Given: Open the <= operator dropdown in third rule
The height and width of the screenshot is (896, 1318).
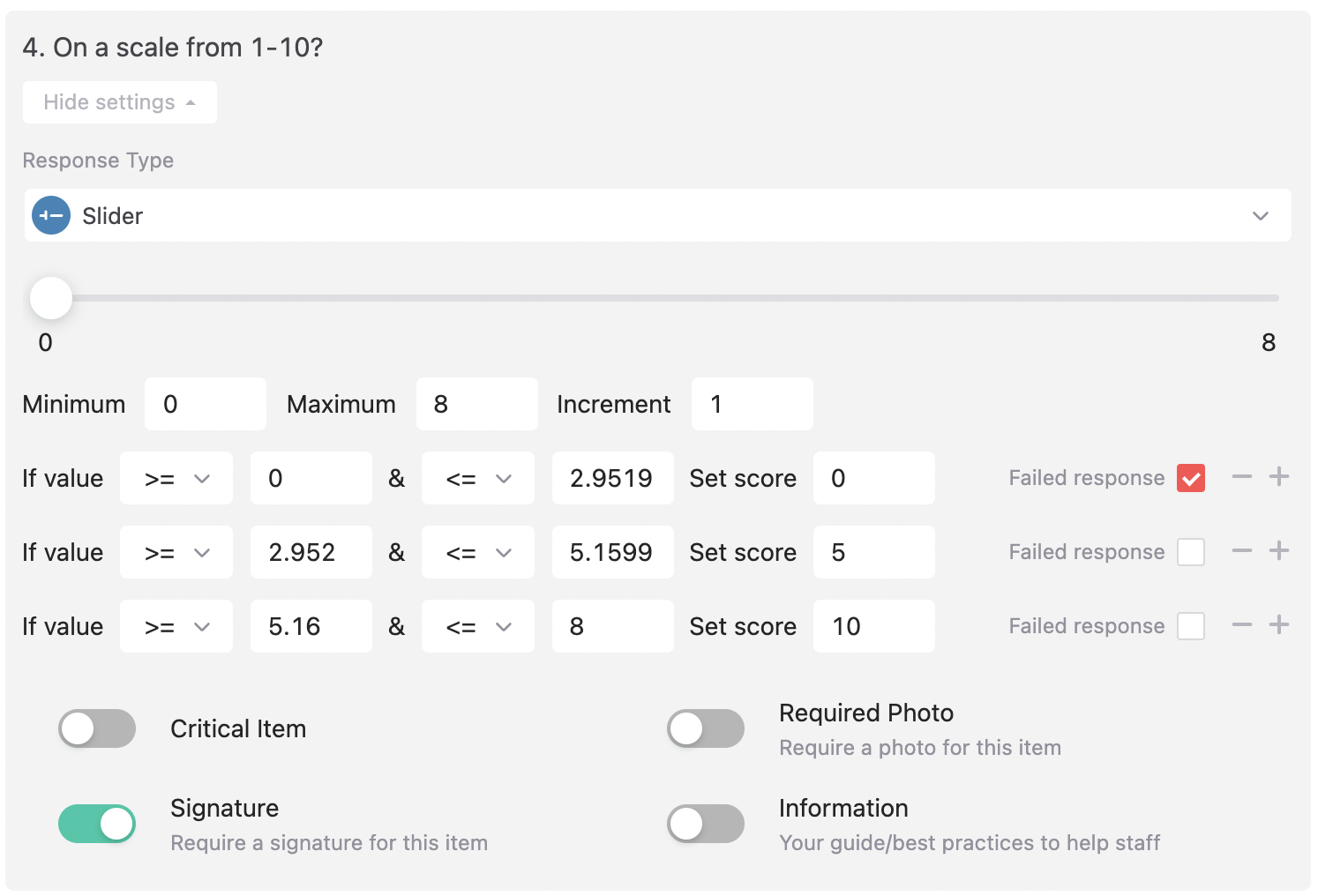Looking at the screenshot, I should click(478, 626).
